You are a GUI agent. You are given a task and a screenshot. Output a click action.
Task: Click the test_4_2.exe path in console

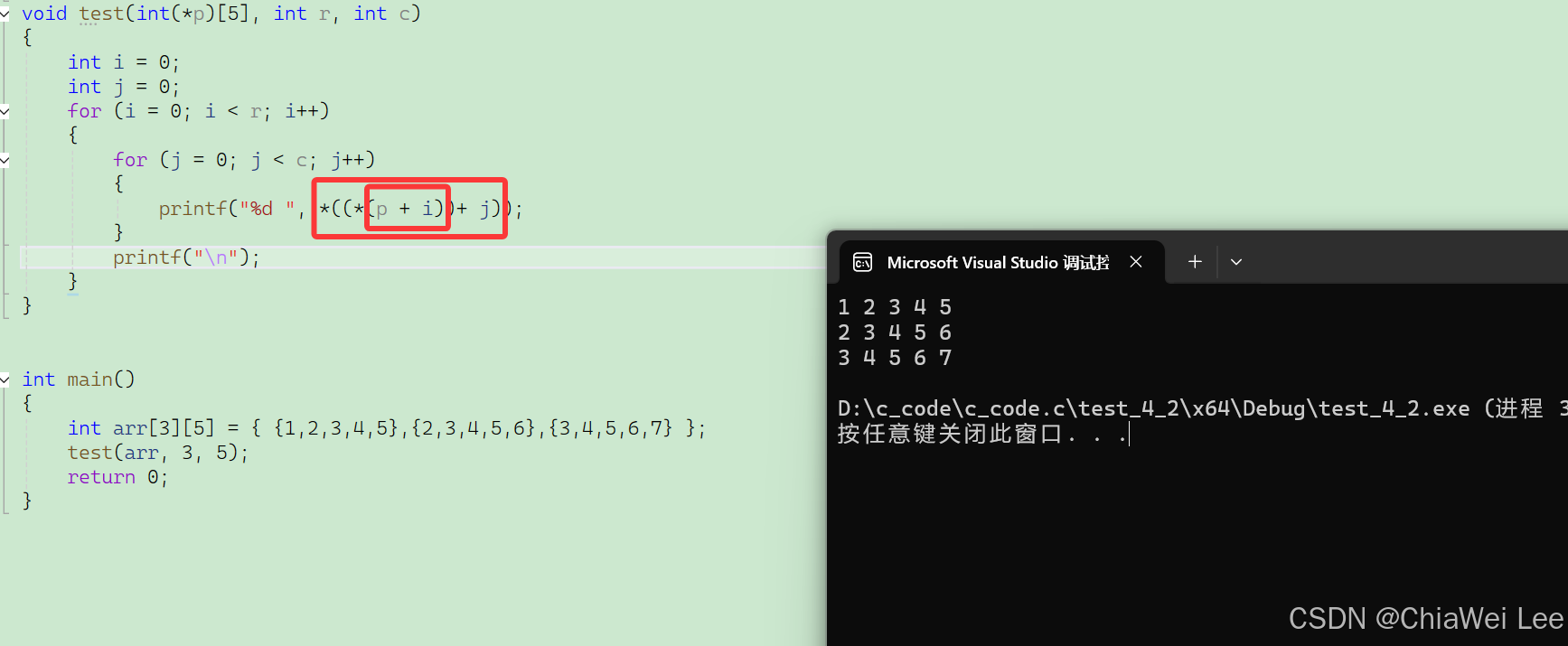click(x=1153, y=408)
